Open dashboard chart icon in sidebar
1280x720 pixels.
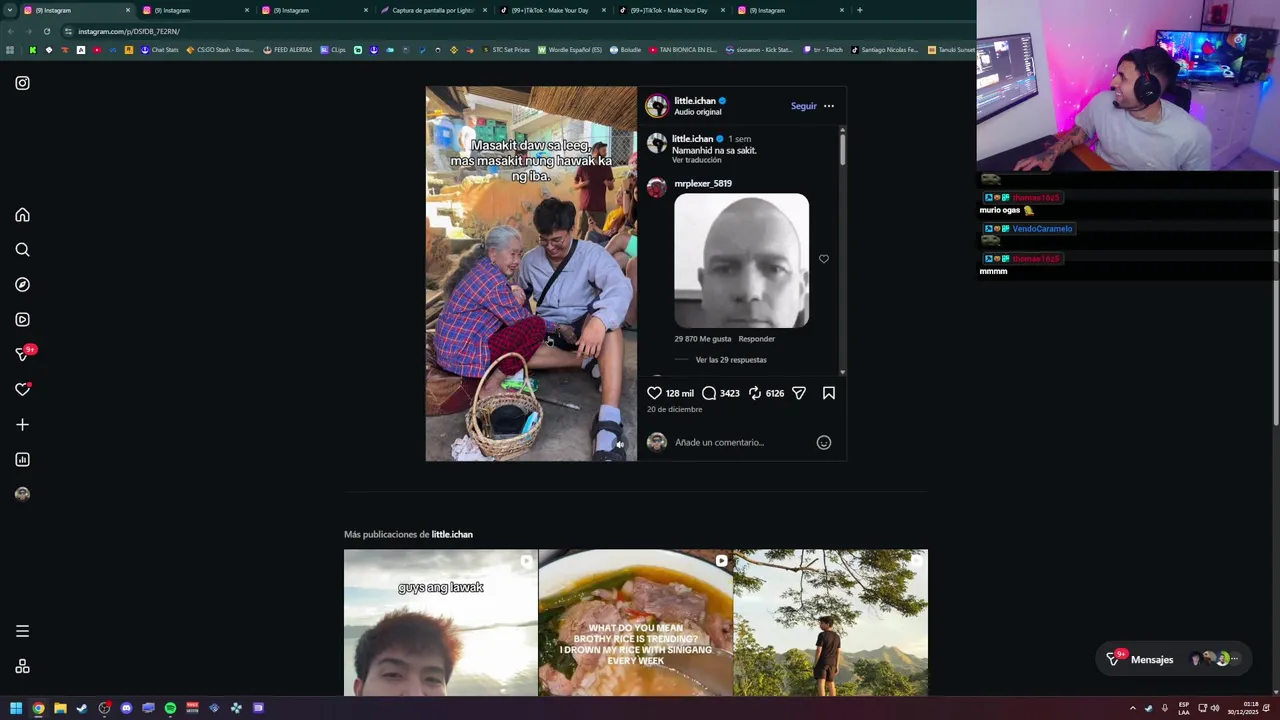point(22,460)
